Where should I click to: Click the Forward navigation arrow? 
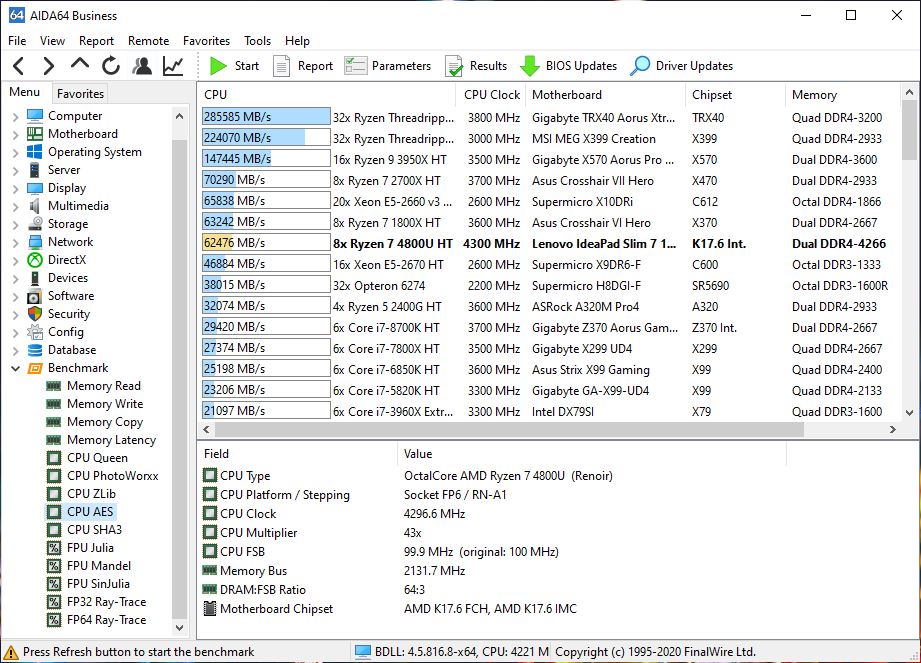(48, 66)
